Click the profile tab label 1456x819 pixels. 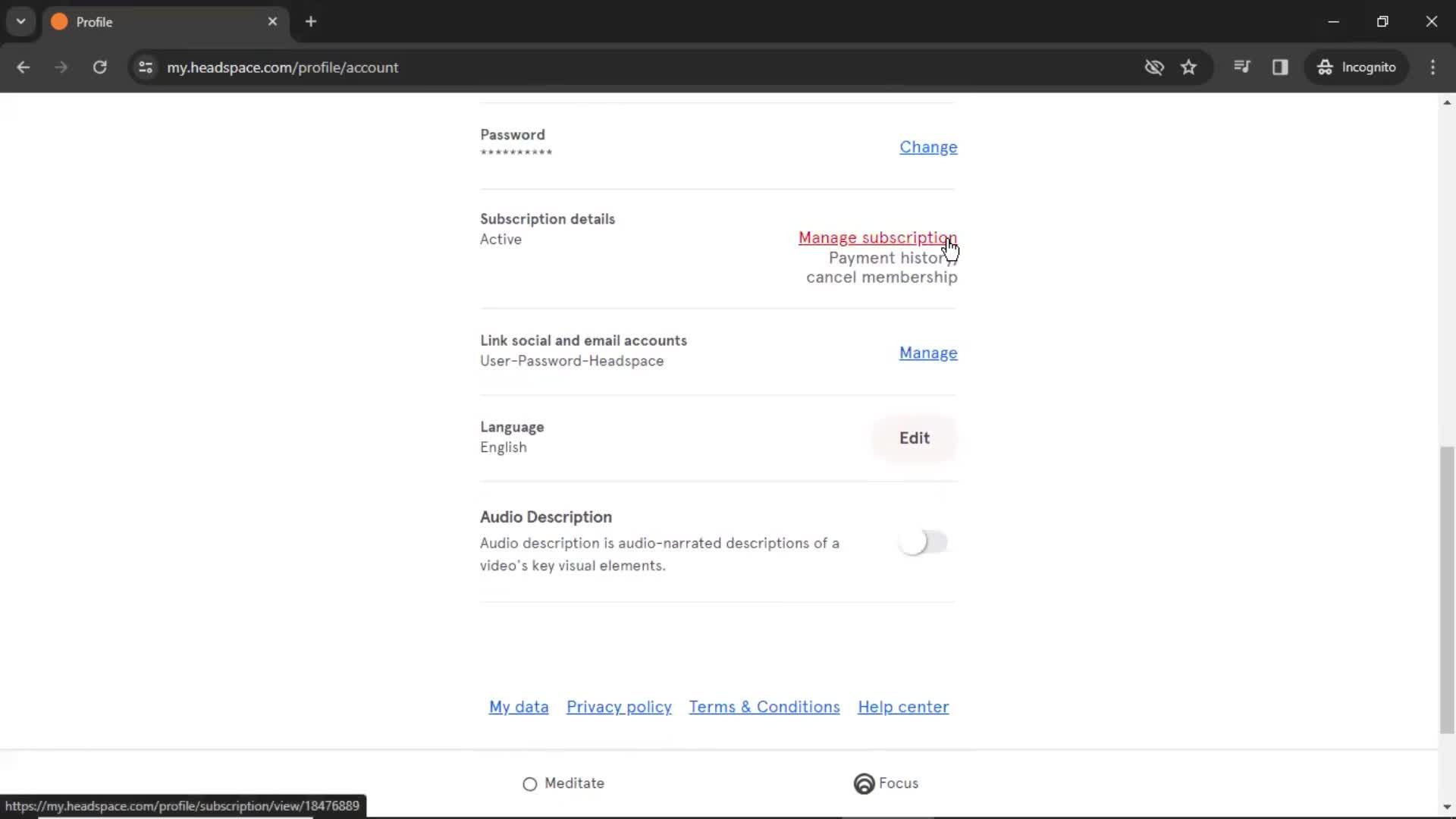click(x=94, y=22)
